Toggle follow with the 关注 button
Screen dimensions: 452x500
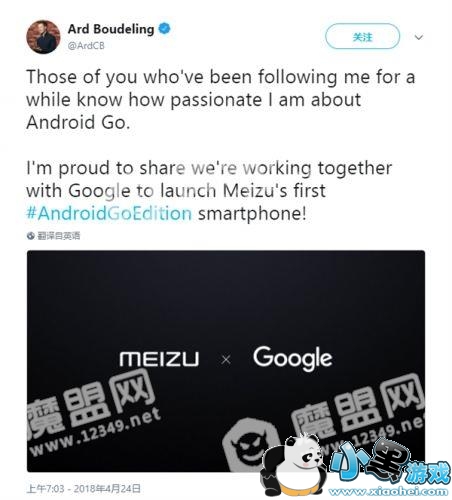362,36
